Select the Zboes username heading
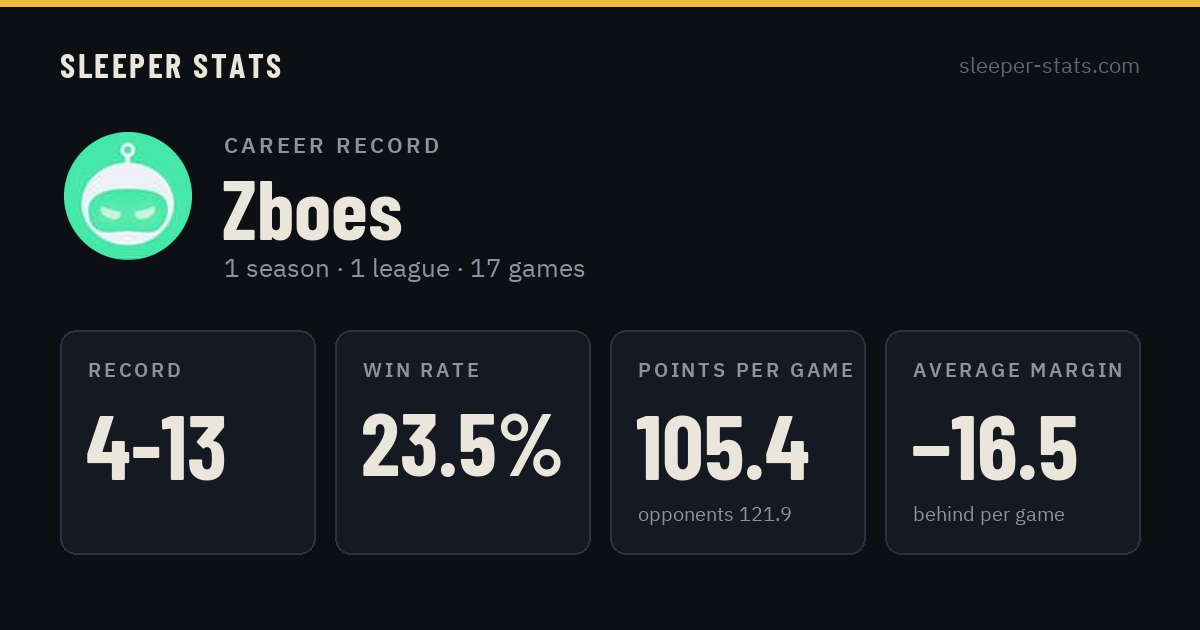Image resolution: width=1200 pixels, height=630 pixels. click(x=312, y=212)
